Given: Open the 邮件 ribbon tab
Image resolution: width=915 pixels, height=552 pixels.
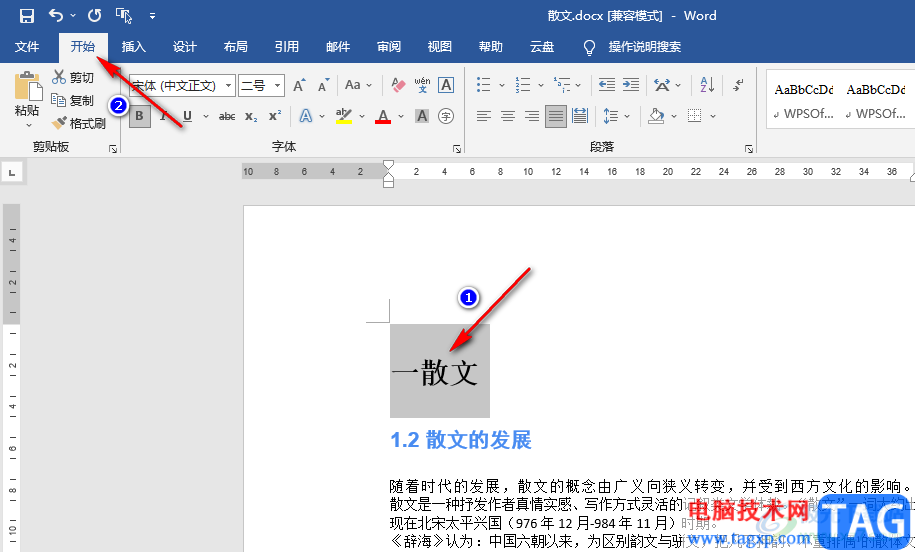Looking at the screenshot, I should (x=338, y=47).
